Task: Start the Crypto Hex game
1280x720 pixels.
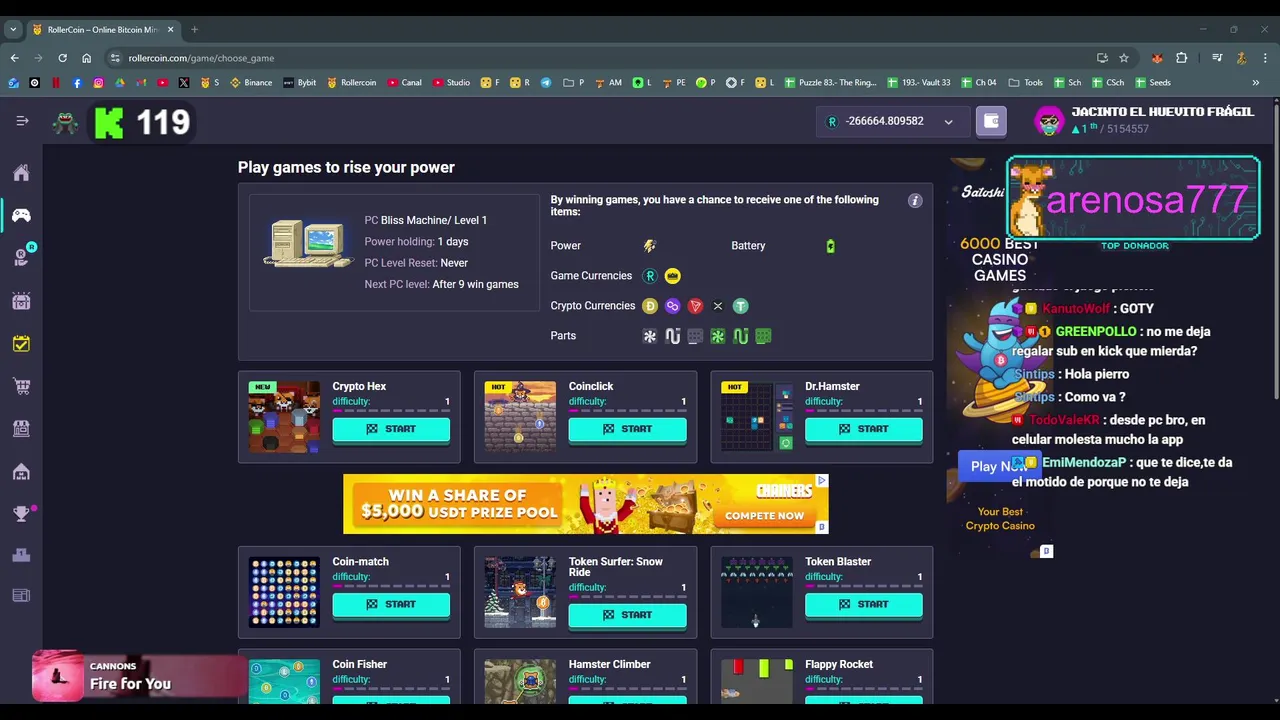Action: [x=391, y=429]
